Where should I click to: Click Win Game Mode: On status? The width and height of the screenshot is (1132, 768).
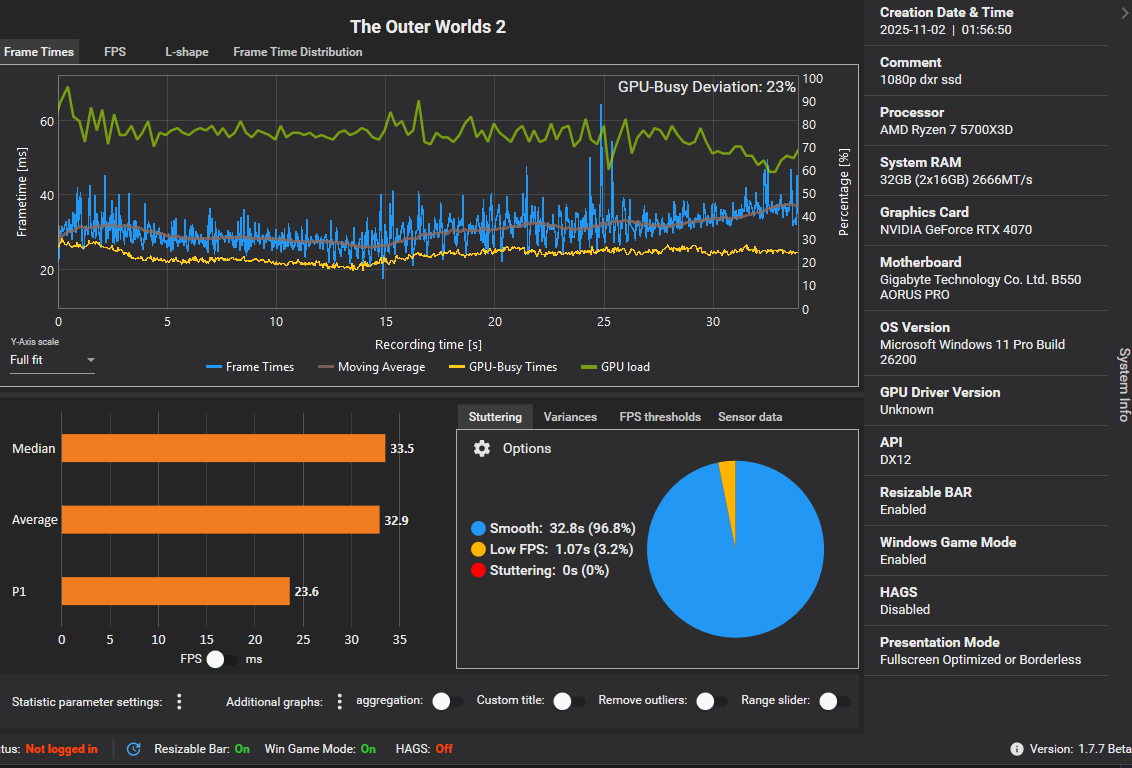tap(320, 749)
